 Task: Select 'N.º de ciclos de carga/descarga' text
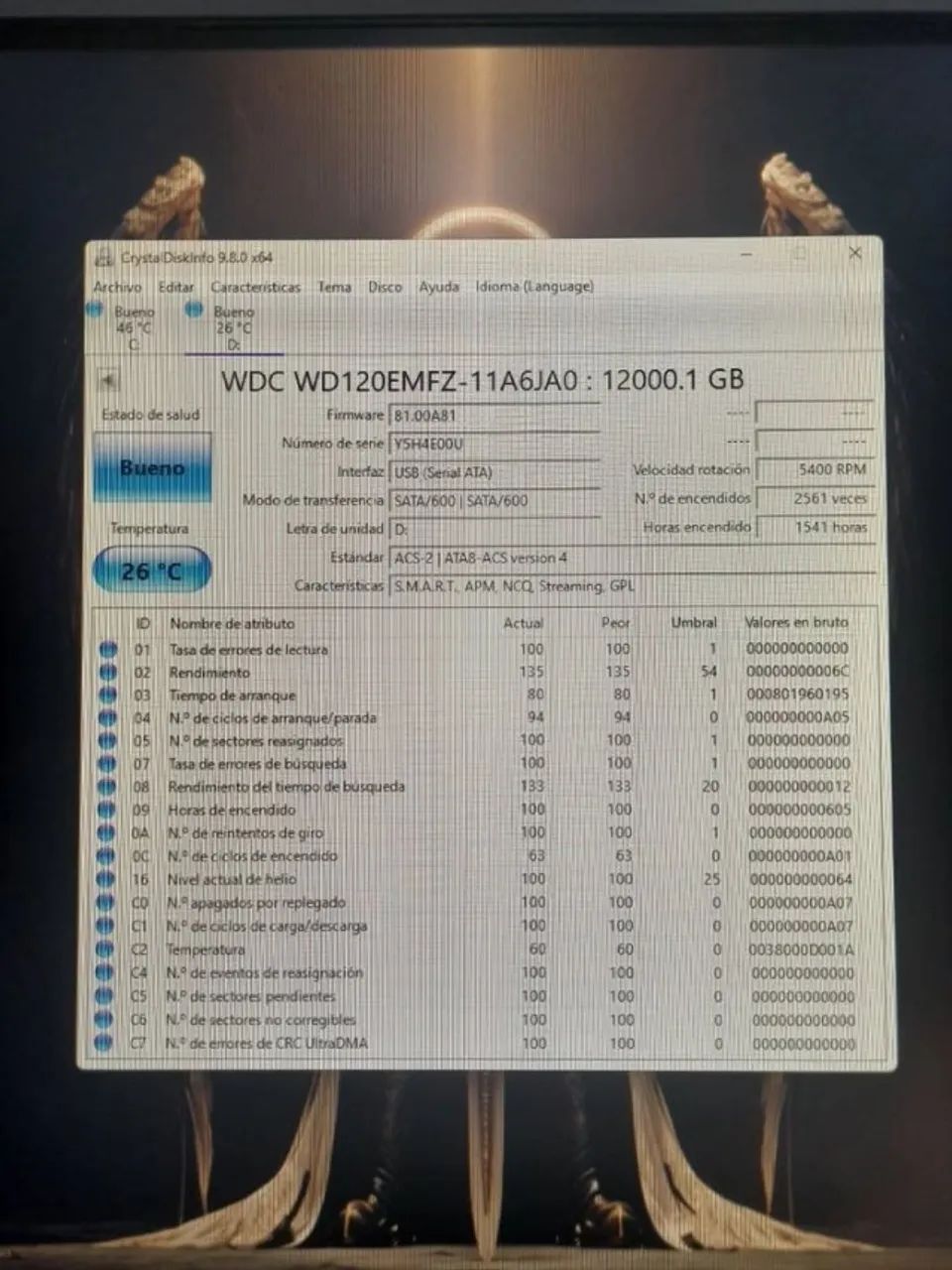[x=266, y=926]
